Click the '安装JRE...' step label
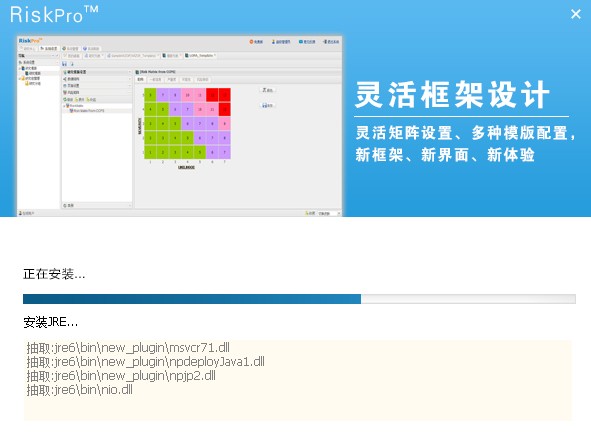This screenshot has width=591, height=439. tap(51, 322)
